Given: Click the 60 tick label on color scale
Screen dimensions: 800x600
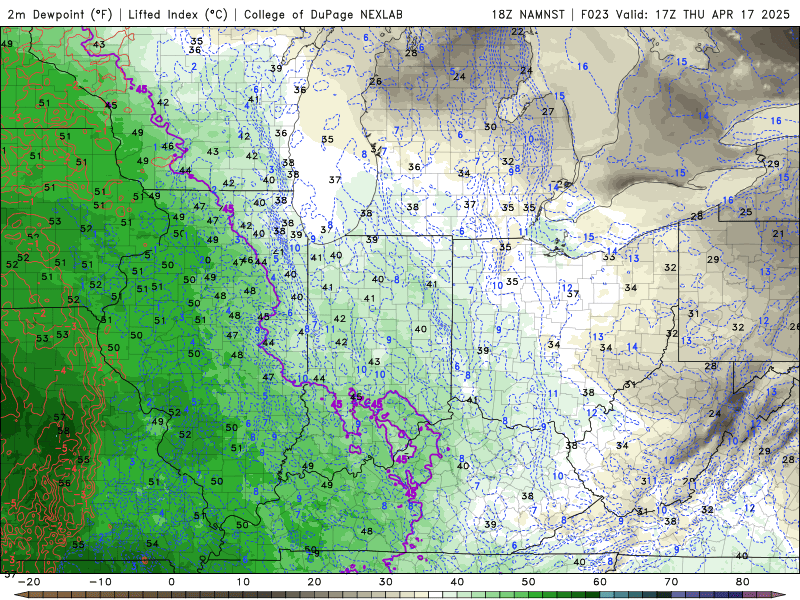Looking at the screenshot, I should click(600, 582).
